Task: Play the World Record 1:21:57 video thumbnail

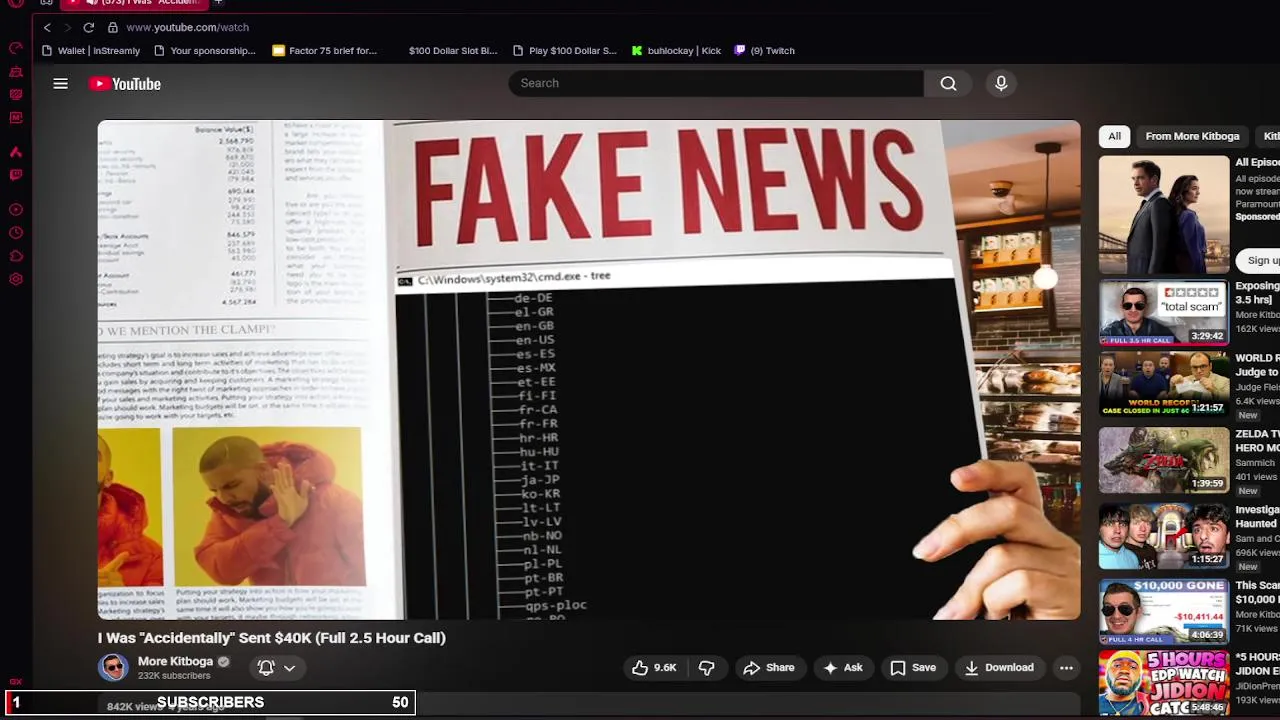Action: 1164,384
